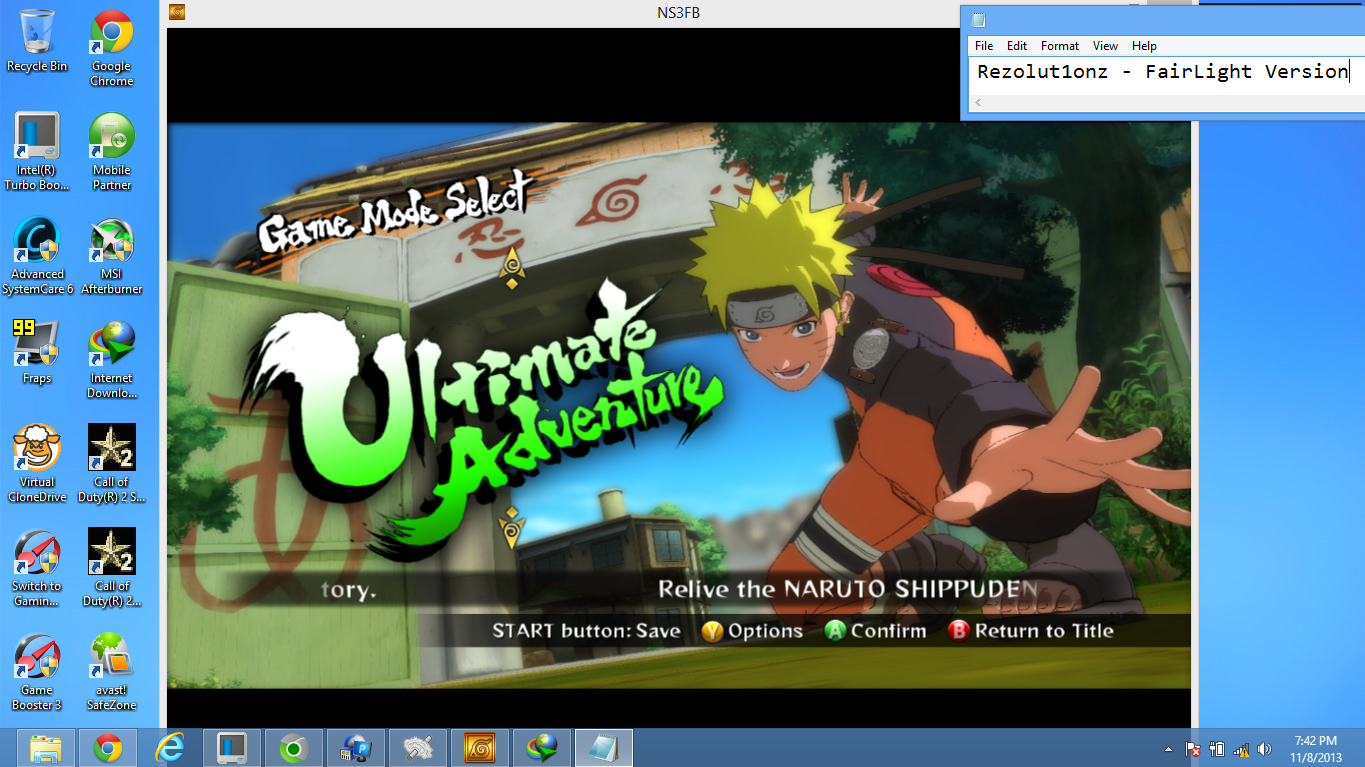The height and width of the screenshot is (767, 1365).
Task: Select the avast! SafeZone desktop icon
Action: click(x=112, y=671)
